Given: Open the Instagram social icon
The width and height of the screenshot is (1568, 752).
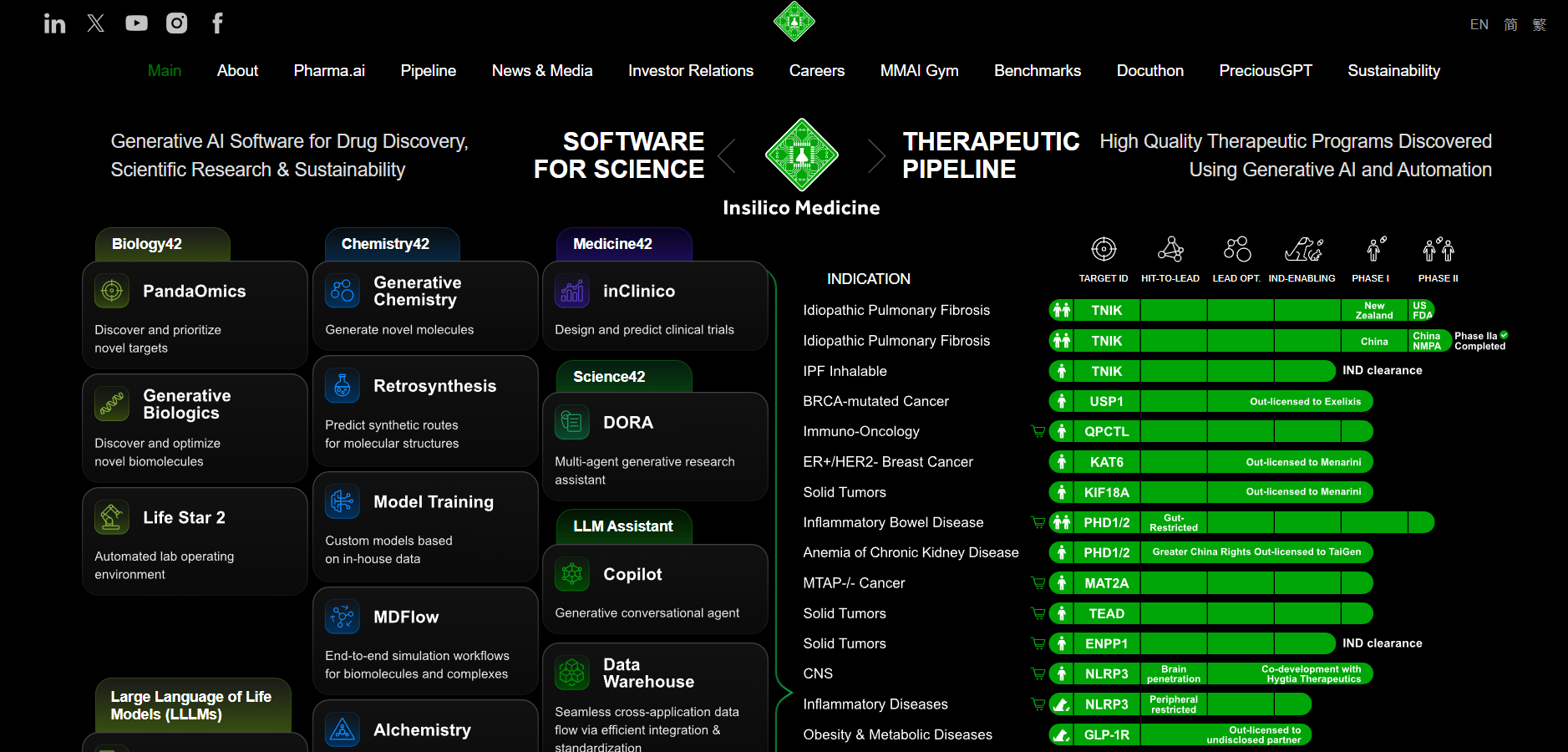Looking at the screenshot, I should tap(177, 23).
